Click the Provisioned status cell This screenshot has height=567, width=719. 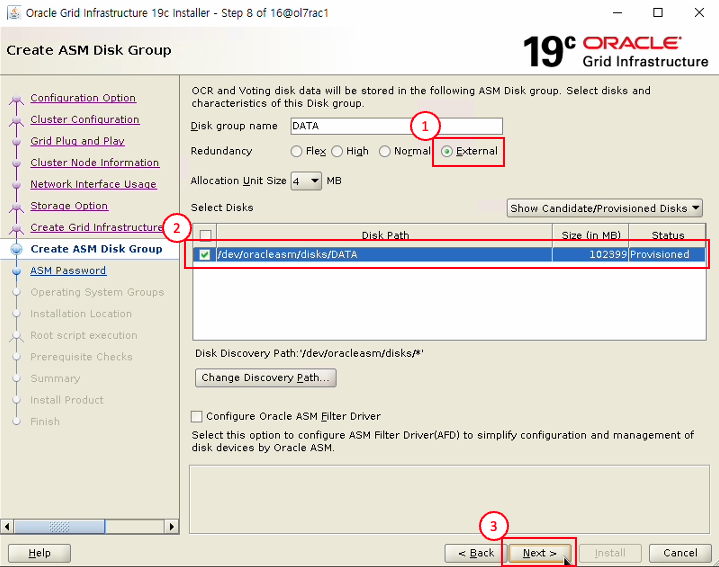pyautogui.click(x=667, y=254)
